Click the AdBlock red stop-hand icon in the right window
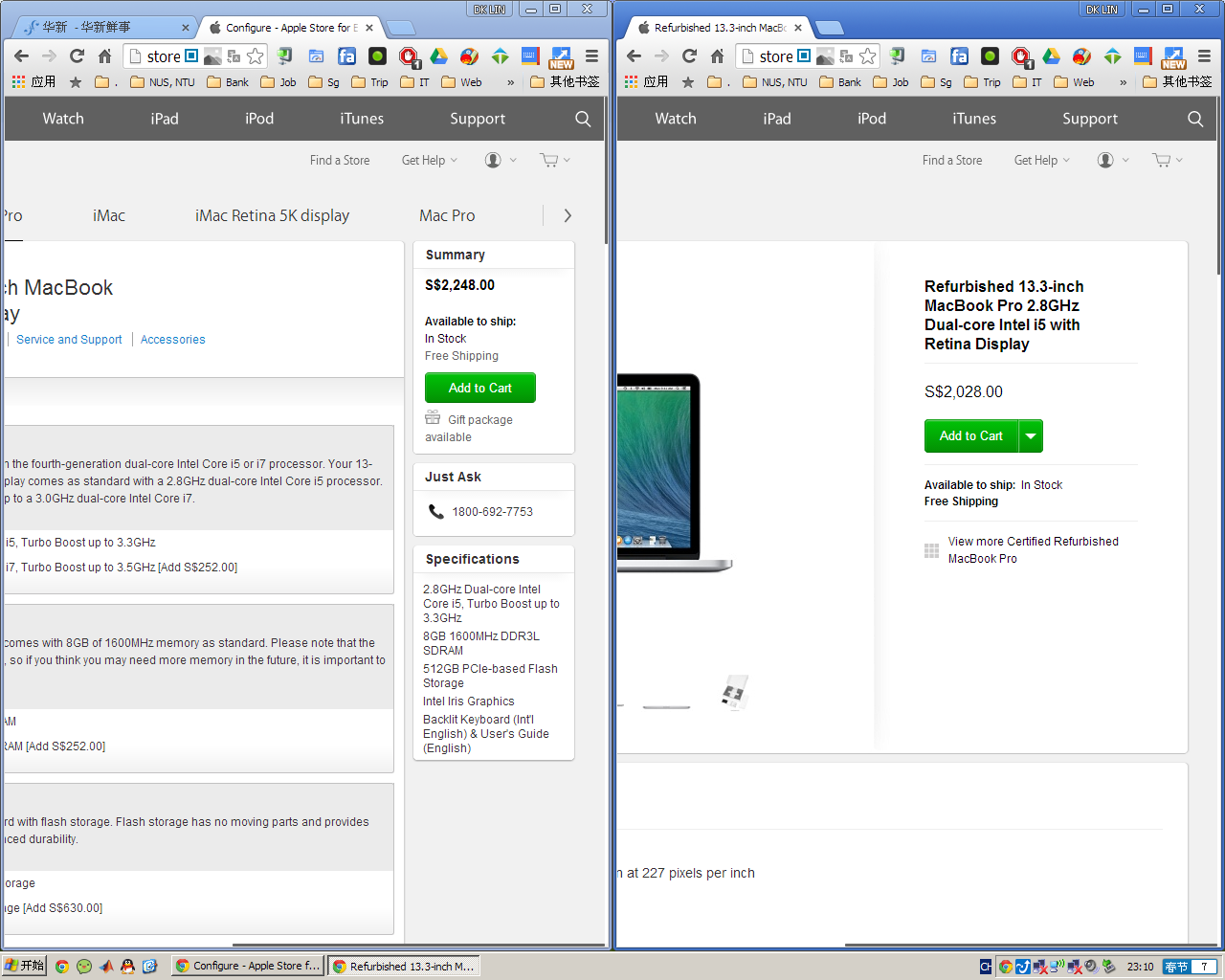The image size is (1225, 980). click(x=1021, y=56)
